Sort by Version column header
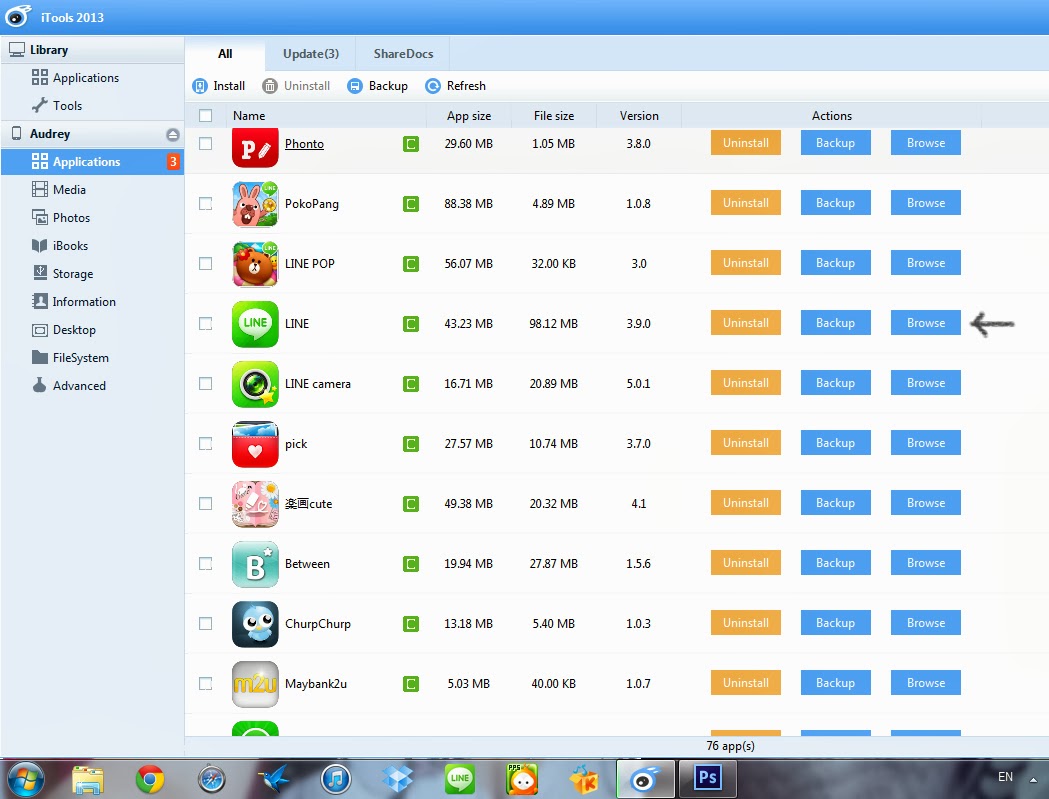The image size is (1049, 799). tap(639, 116)
